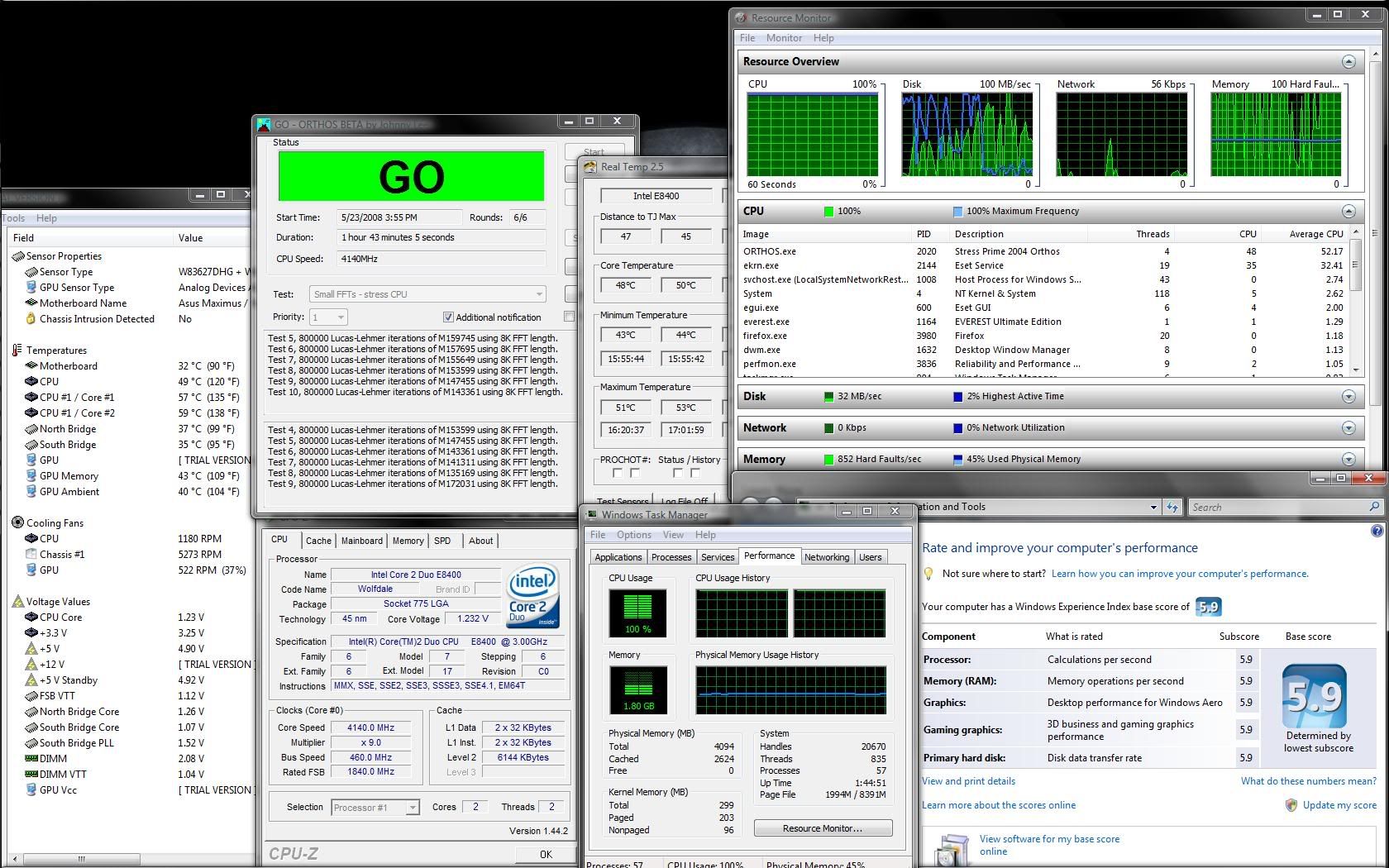The width and height of the screenshot is (1389, 868).
Task: Open the SPD tab in CPU-Z
Action: (442, 541)
